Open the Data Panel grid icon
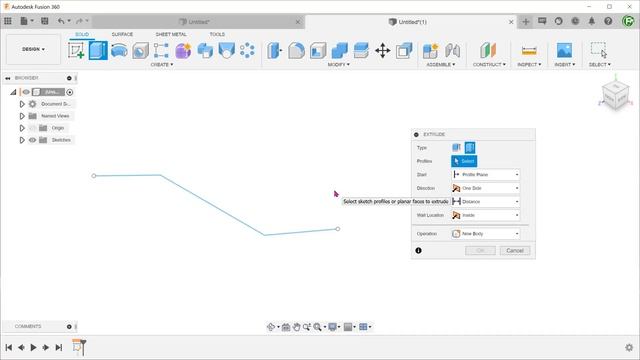The image size is (640, 360). [x=8, y=21]
